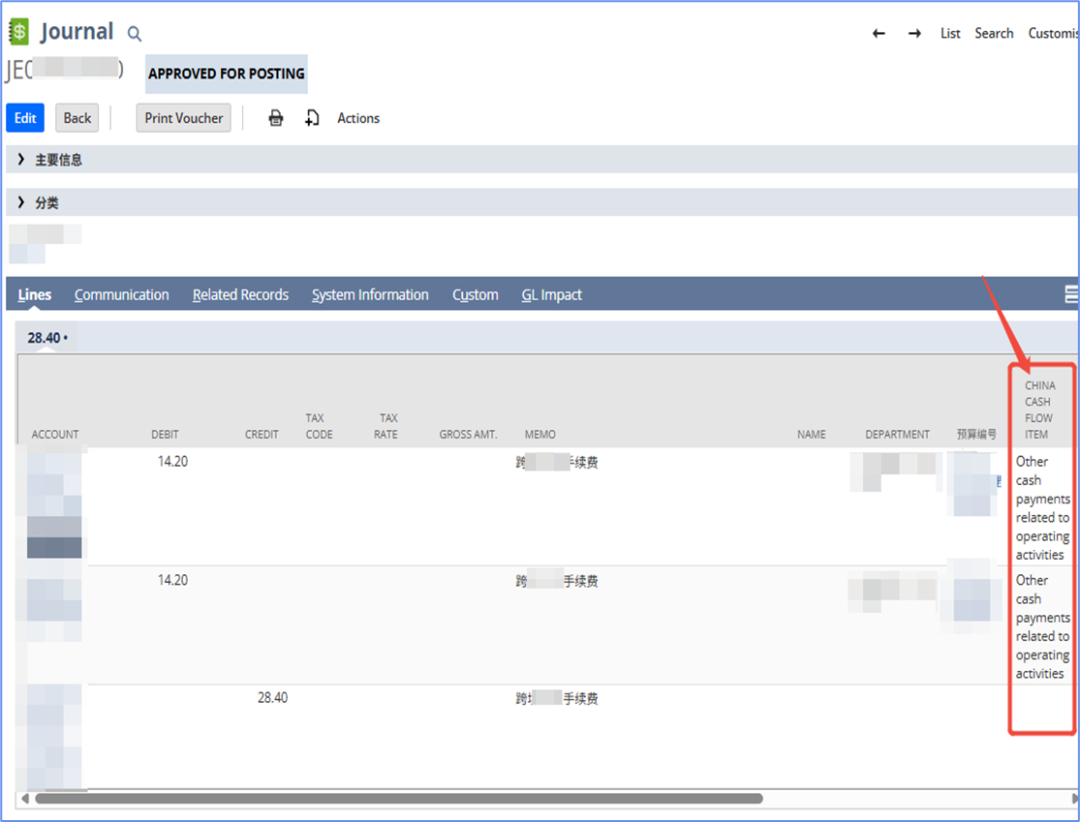Open the Actions menu

click(x=358, y=118)
